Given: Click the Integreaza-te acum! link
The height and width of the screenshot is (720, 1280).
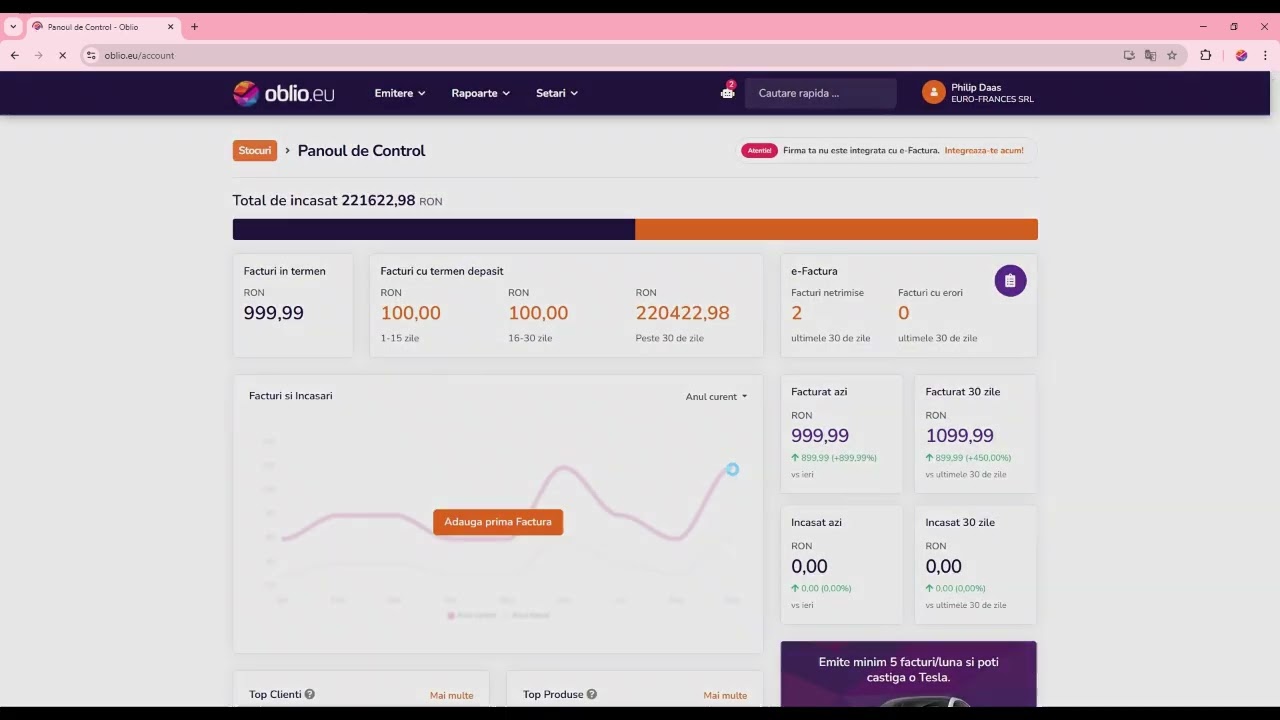Looking at the screenshot, I should (x=984, y=151).
